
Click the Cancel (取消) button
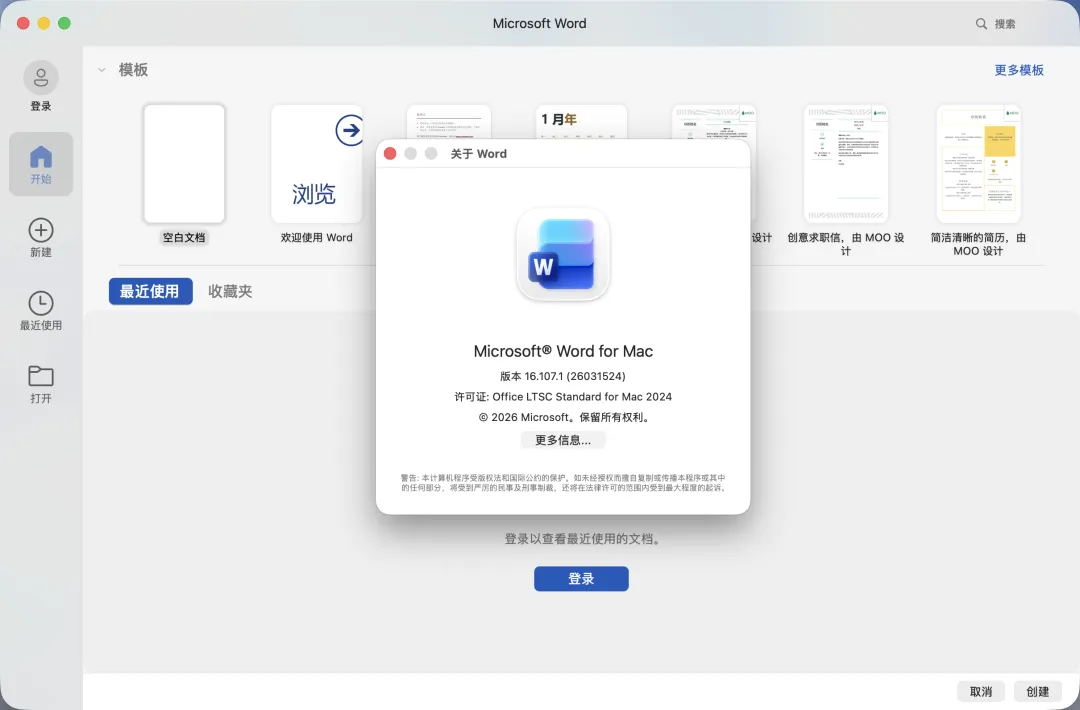point(981,691)
